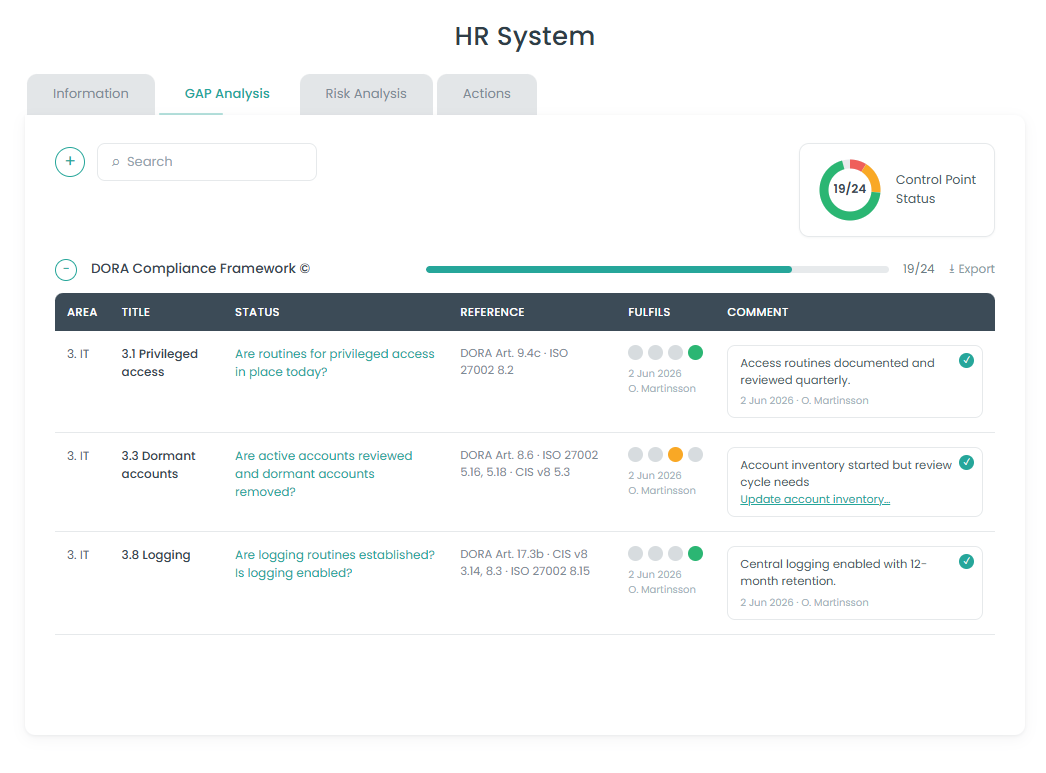1046x773 pixels.
Task: Click the STATUS column header
Action: [x=257, y=312]
